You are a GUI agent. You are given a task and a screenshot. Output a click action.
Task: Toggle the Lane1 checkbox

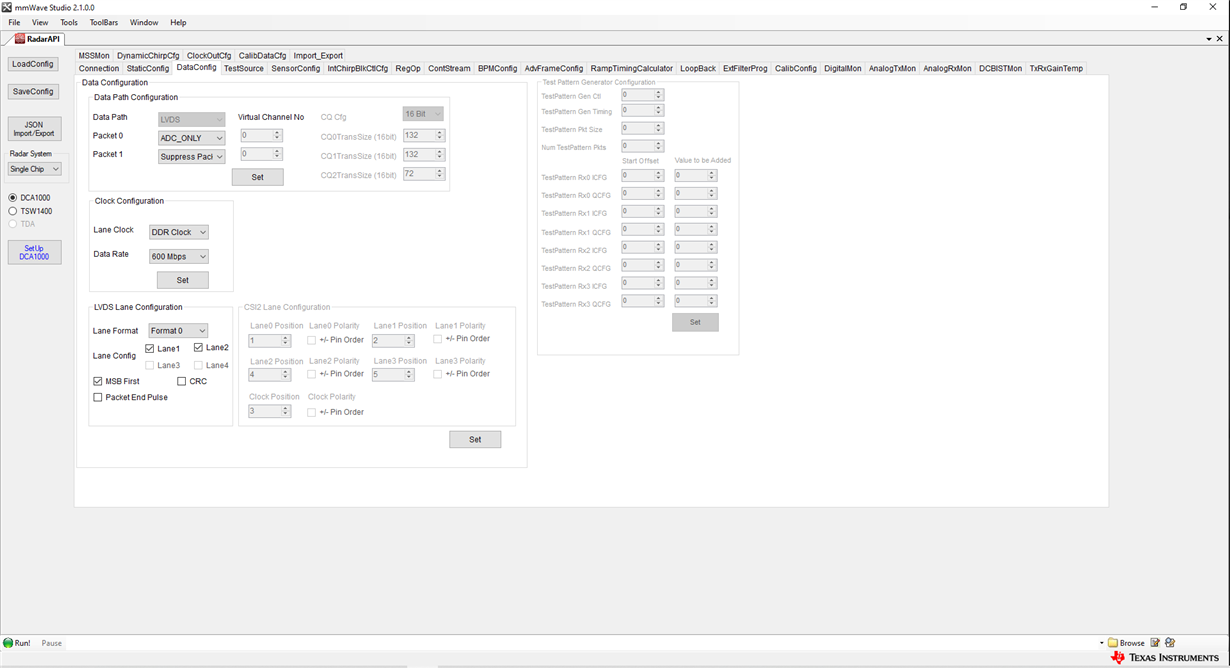coord(150,349)
